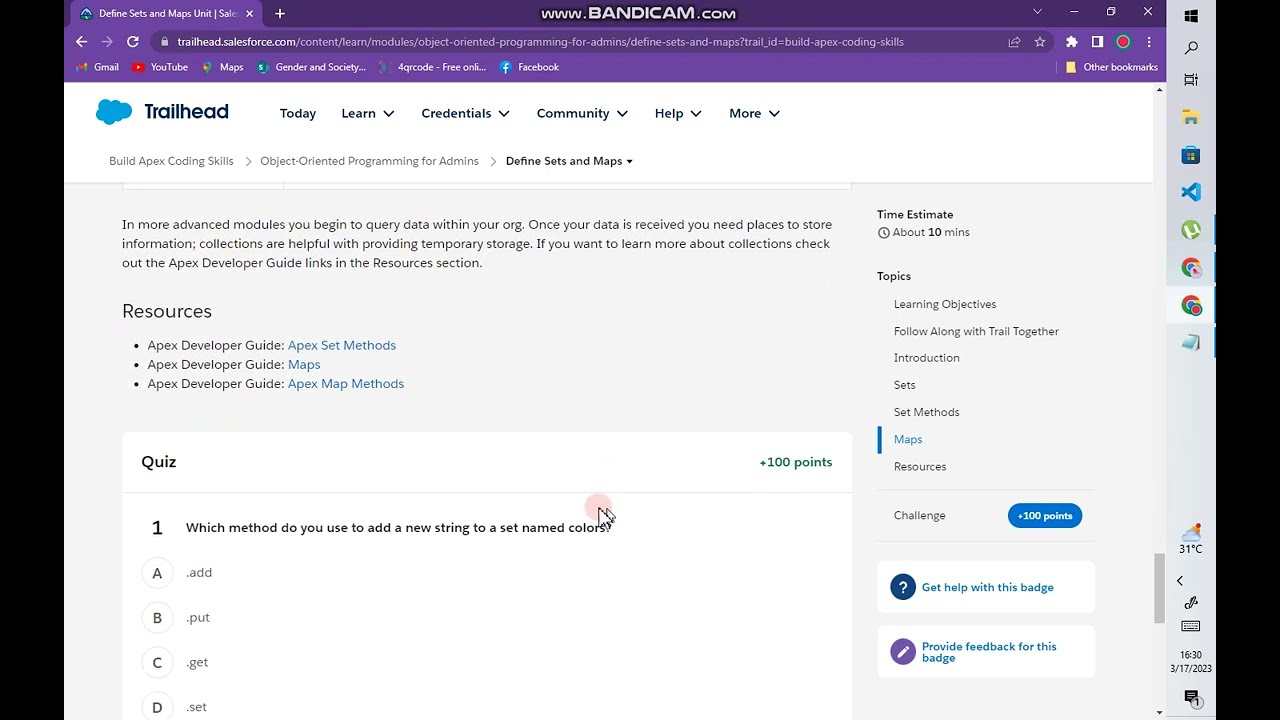Viewport: 1280px width, 720px height.
Task: Jump to Set Methods topic
Action: 926,412
